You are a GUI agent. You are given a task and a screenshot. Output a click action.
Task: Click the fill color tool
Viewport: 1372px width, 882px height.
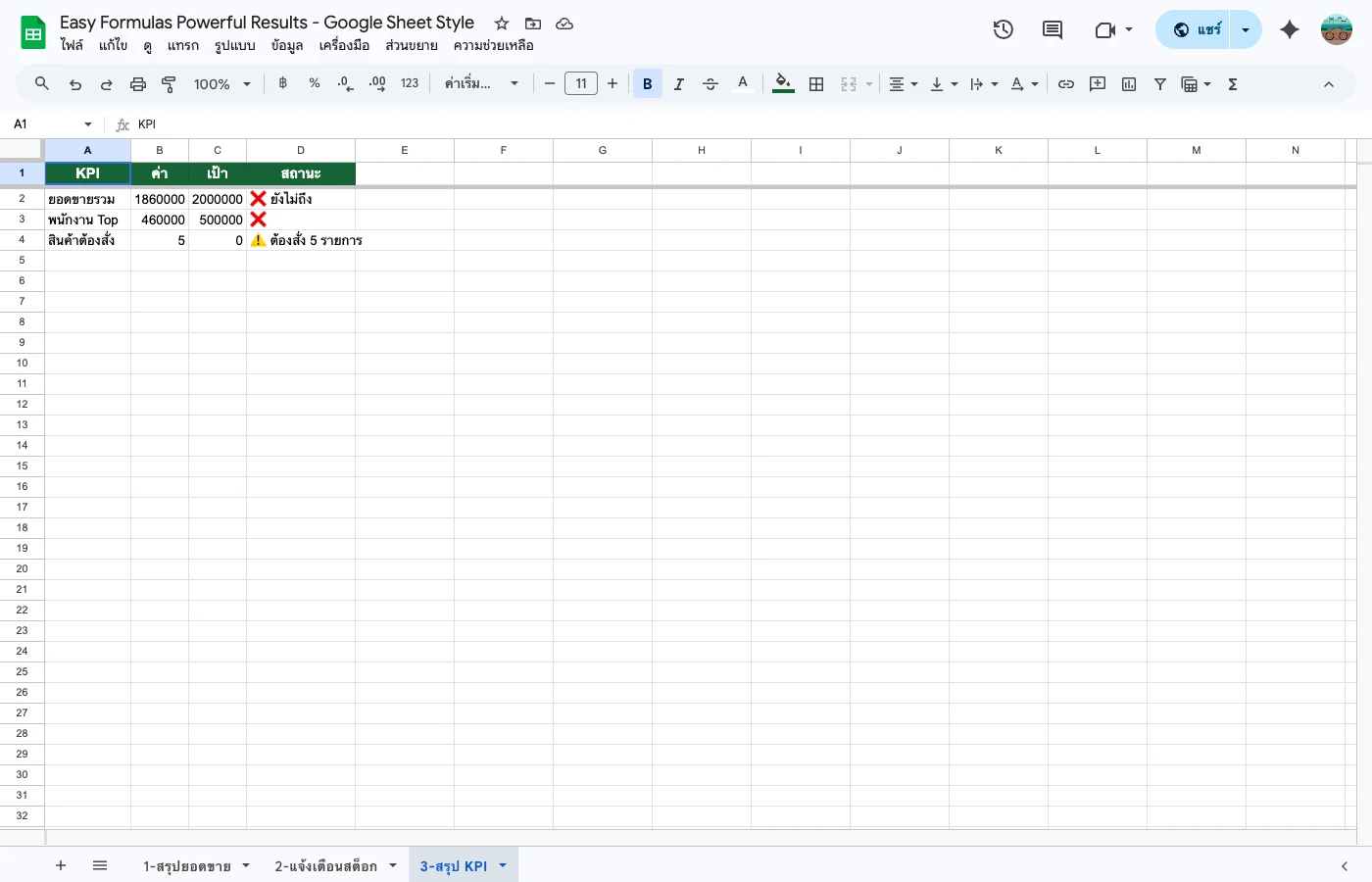click(x=782, y=83)
